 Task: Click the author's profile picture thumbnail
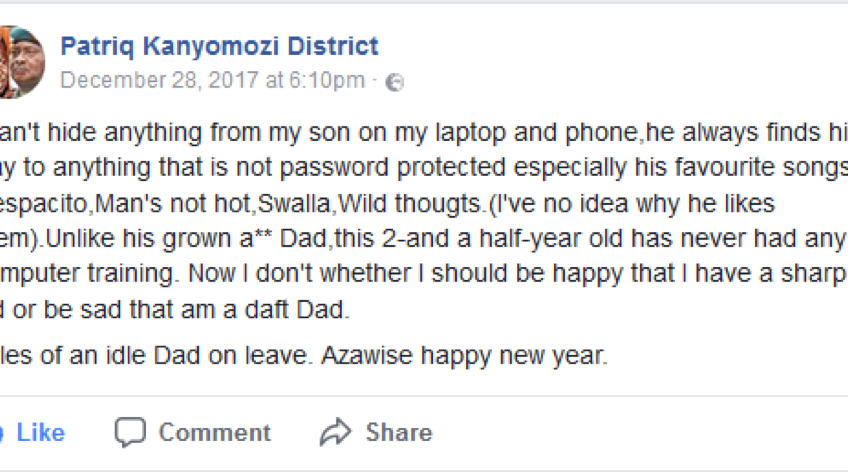click(22, 62)
